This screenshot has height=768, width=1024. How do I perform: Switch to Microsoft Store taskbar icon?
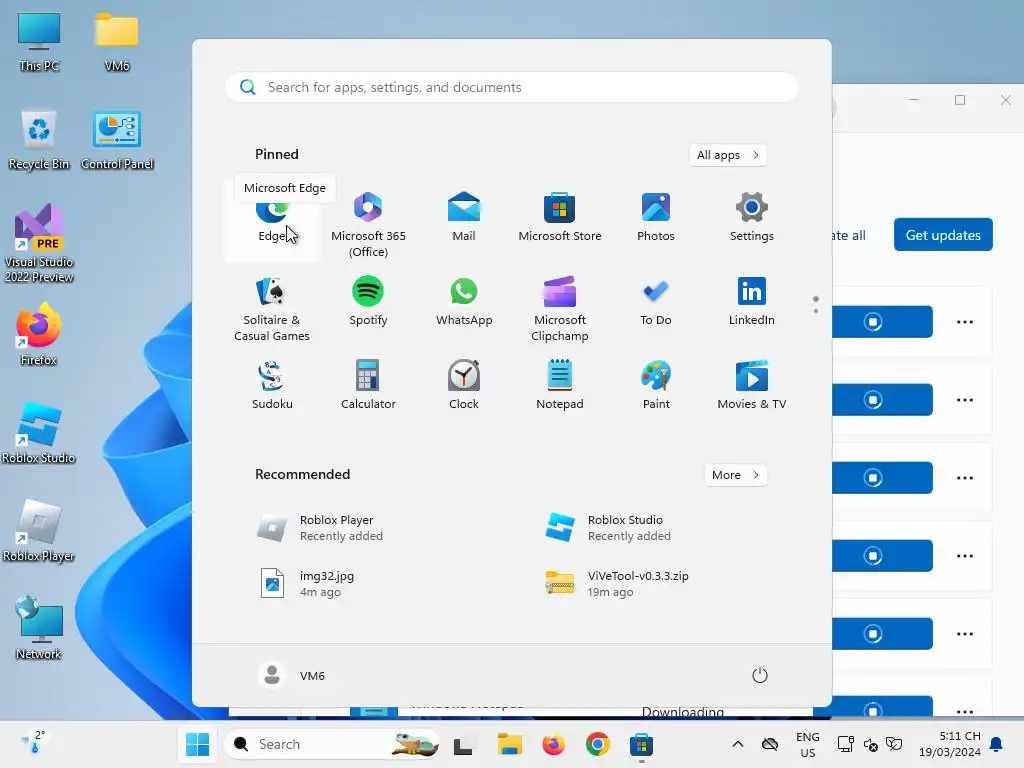coord(641,744)
